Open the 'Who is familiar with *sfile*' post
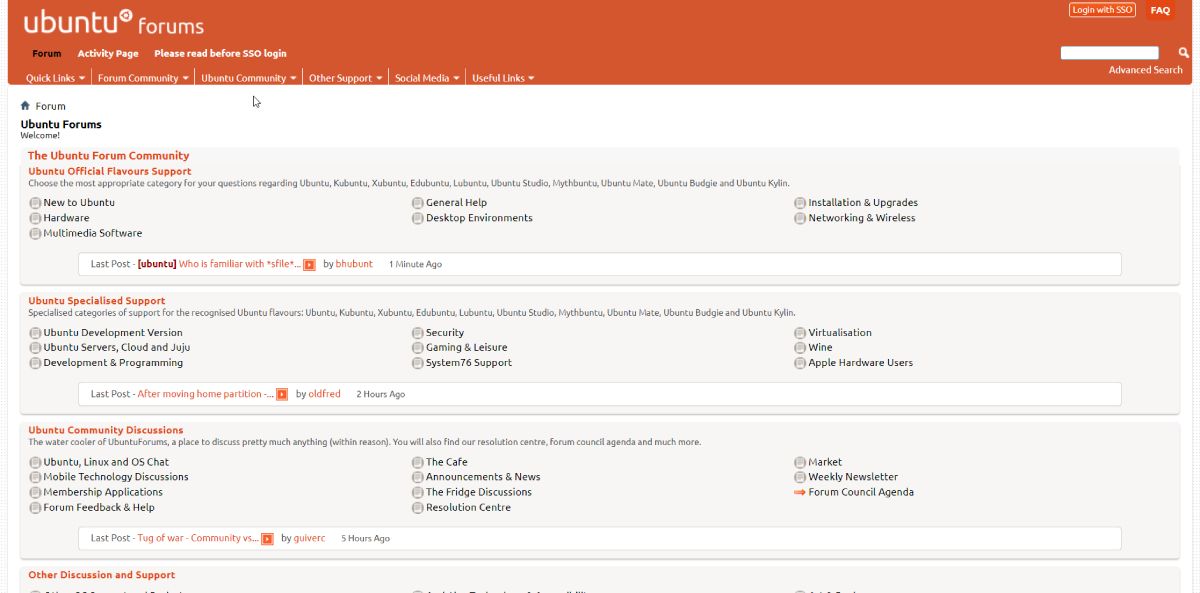 [240, 264]
